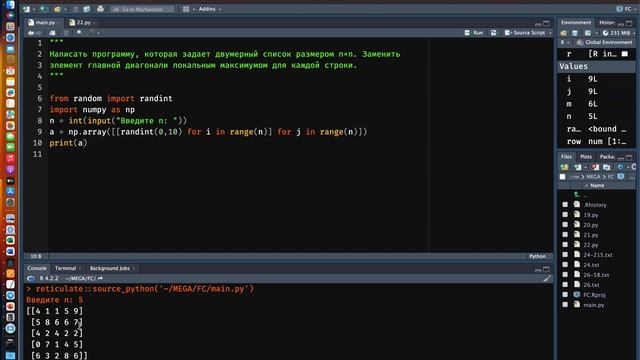Click the import dataset icon
The image size is (640, 360).
tap(588, 33)
